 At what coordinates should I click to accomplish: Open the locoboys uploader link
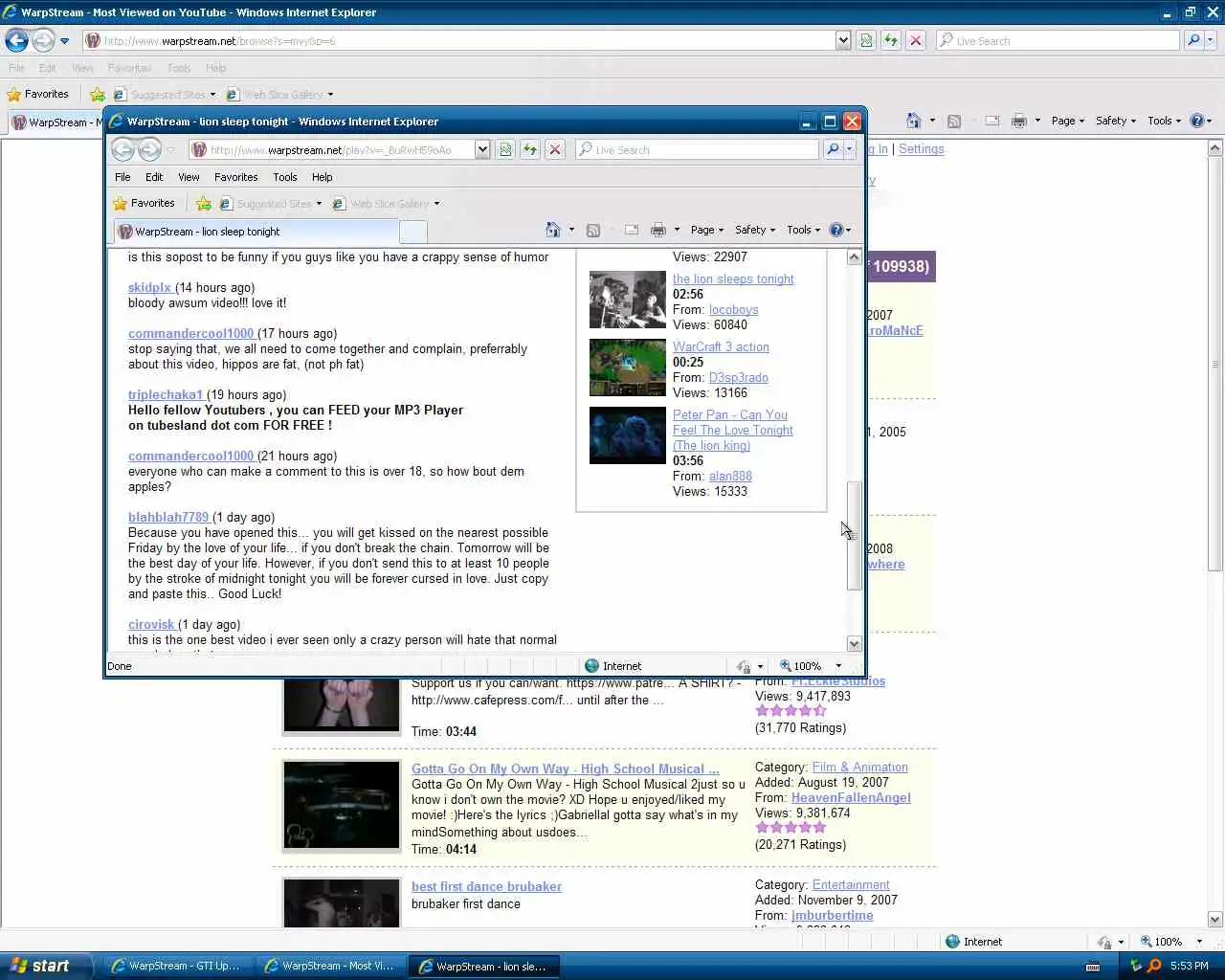pyautogui.click(x=733, y=309)
